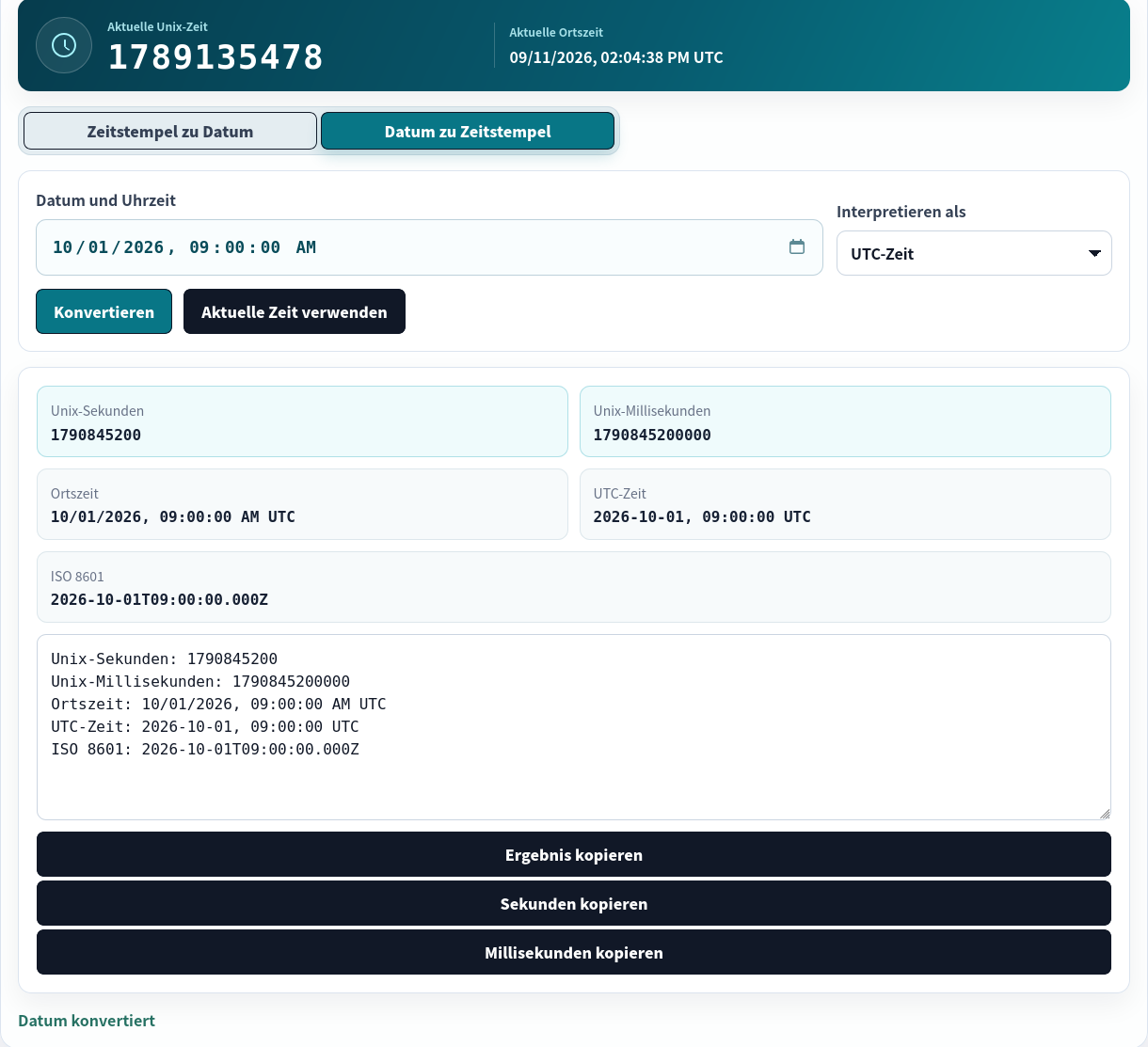The height and width of the screenshot is (1047, 1148).
Task: Click Ergebnis kopieren button
Action: [x=574, y=854]
